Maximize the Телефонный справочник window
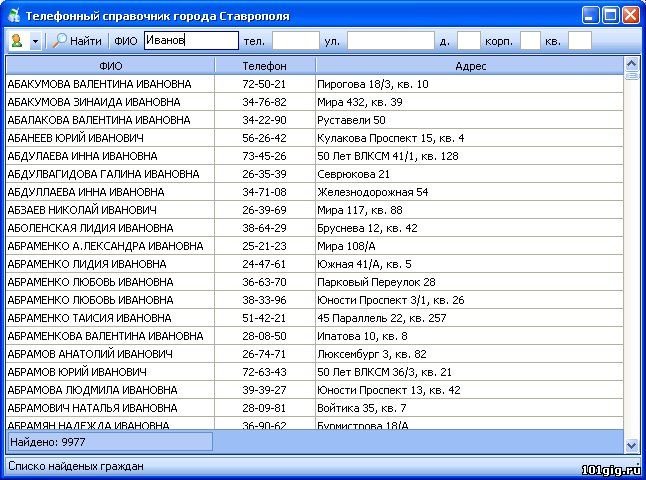The height and width of the screenshot is (480, 646). pos(611,16)
